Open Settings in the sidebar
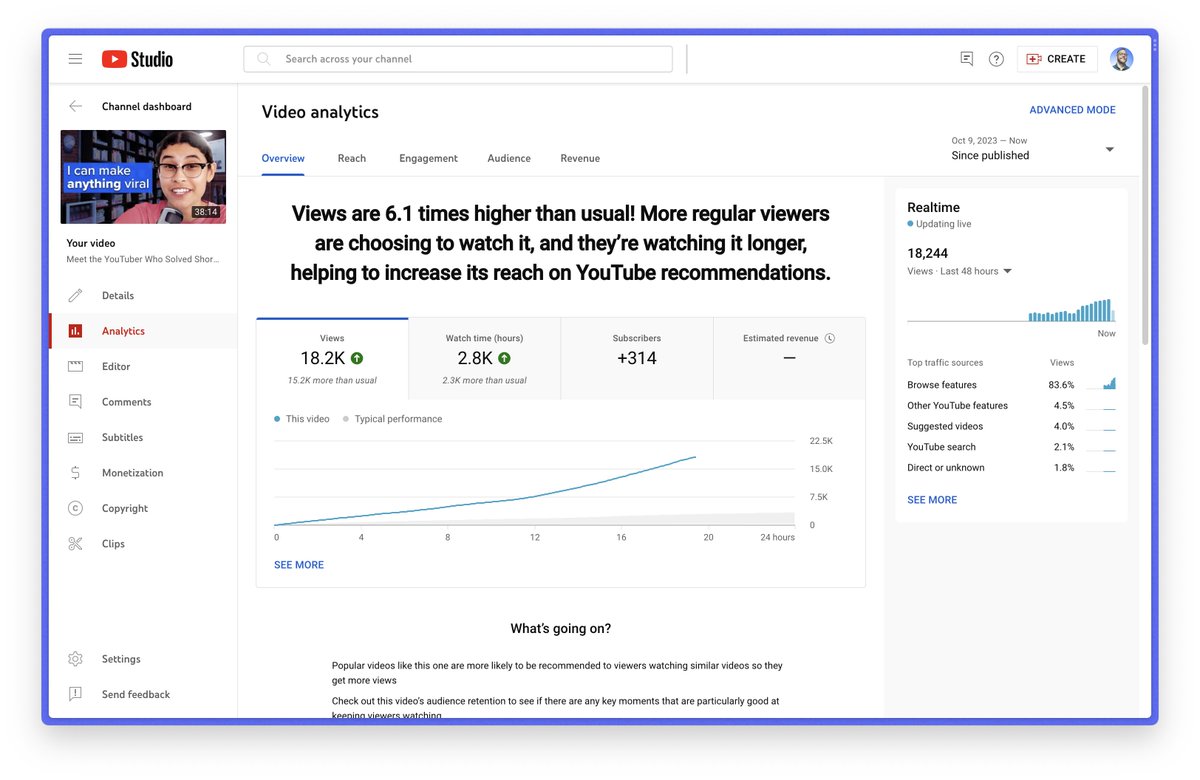The image size is (1200, 780). tap(143, 659)
